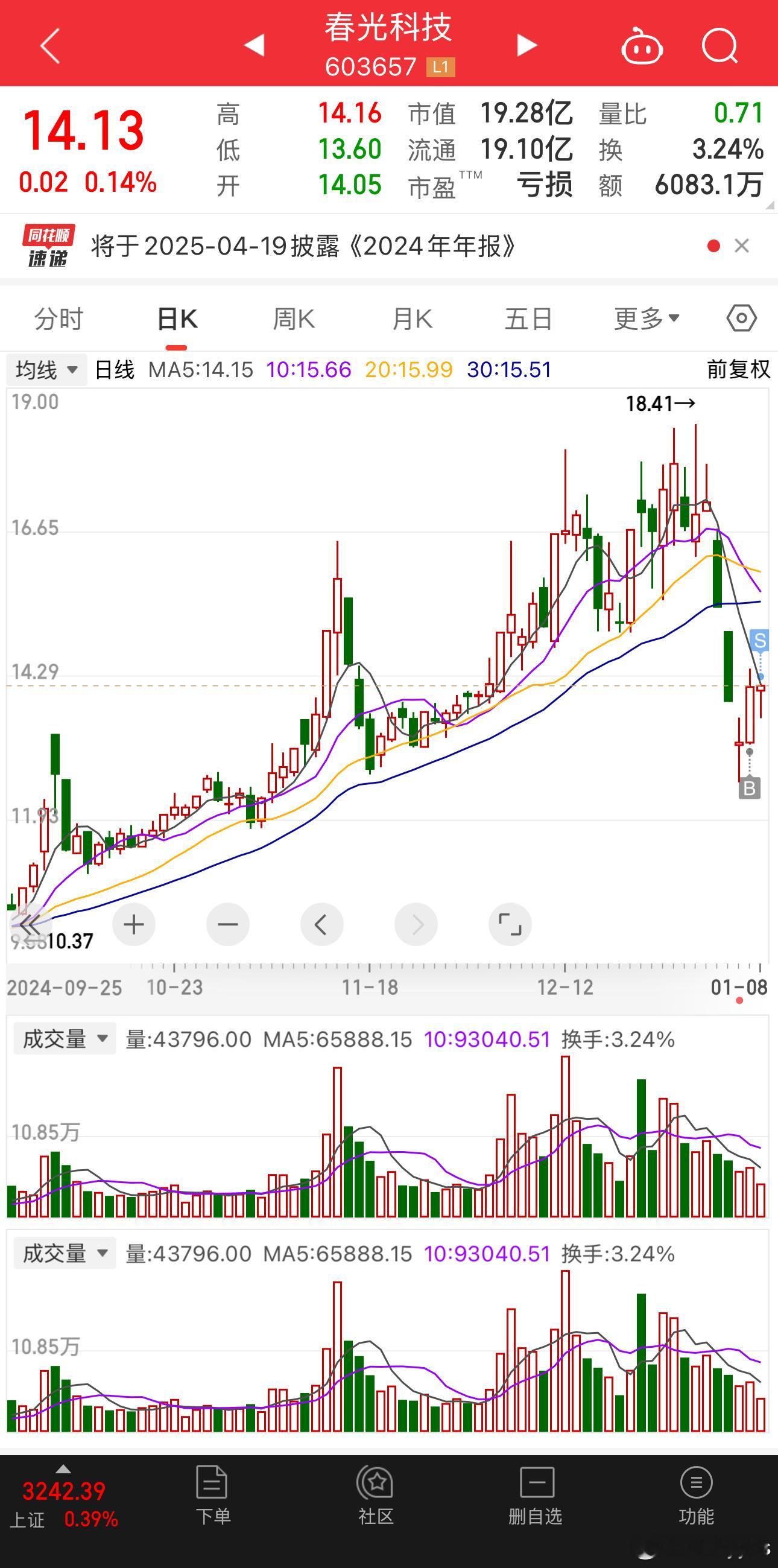Open the search magnifier icon
The image size is (778, 1568).
719,46
